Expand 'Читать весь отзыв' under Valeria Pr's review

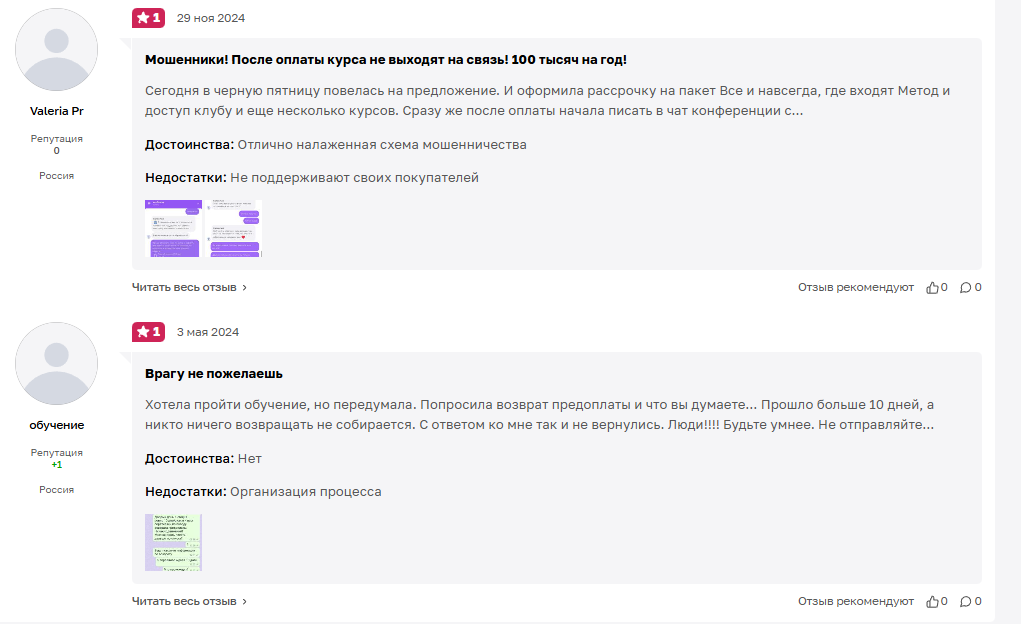tap(188, 288)
